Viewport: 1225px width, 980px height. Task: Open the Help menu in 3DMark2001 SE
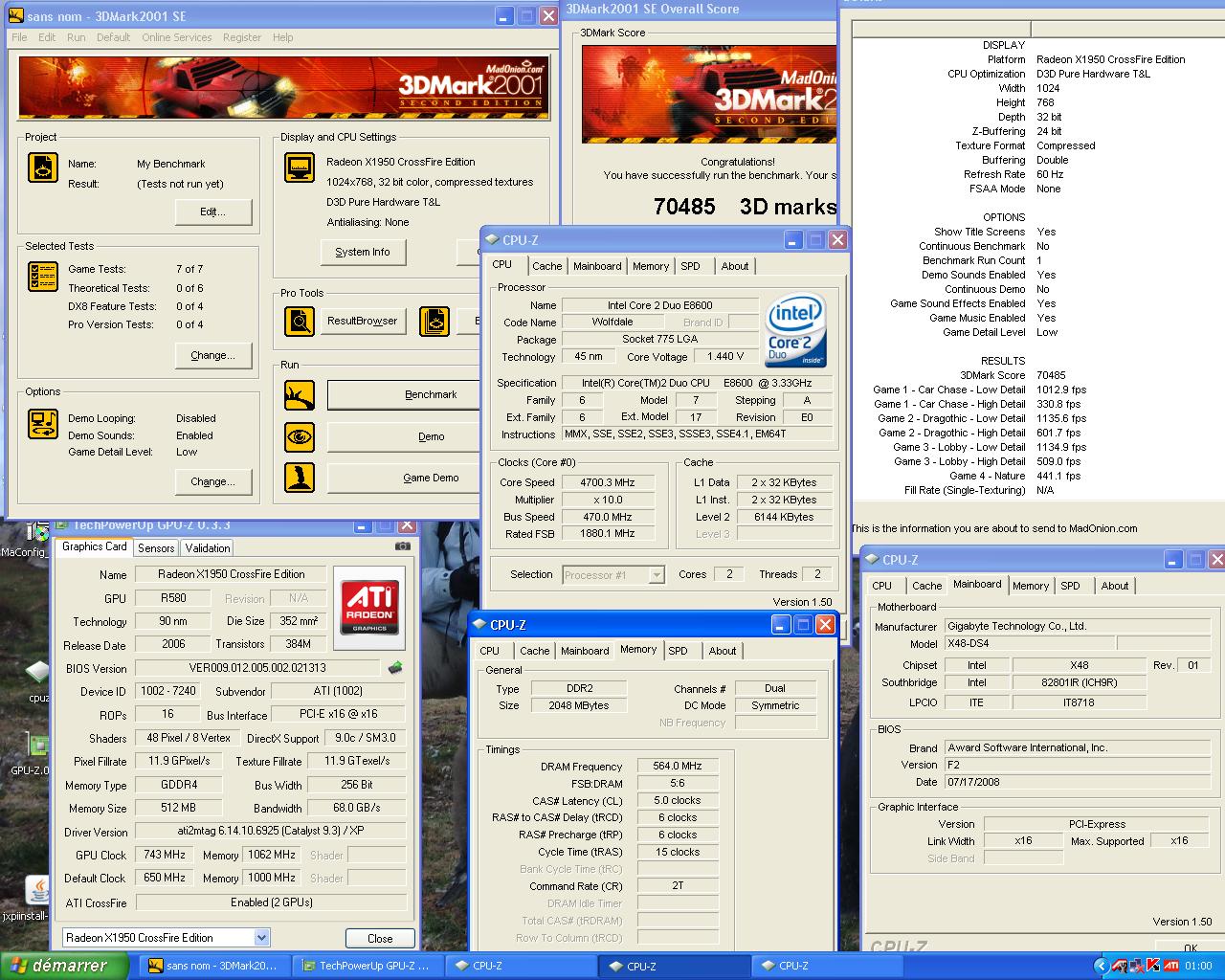pos(282,37)
